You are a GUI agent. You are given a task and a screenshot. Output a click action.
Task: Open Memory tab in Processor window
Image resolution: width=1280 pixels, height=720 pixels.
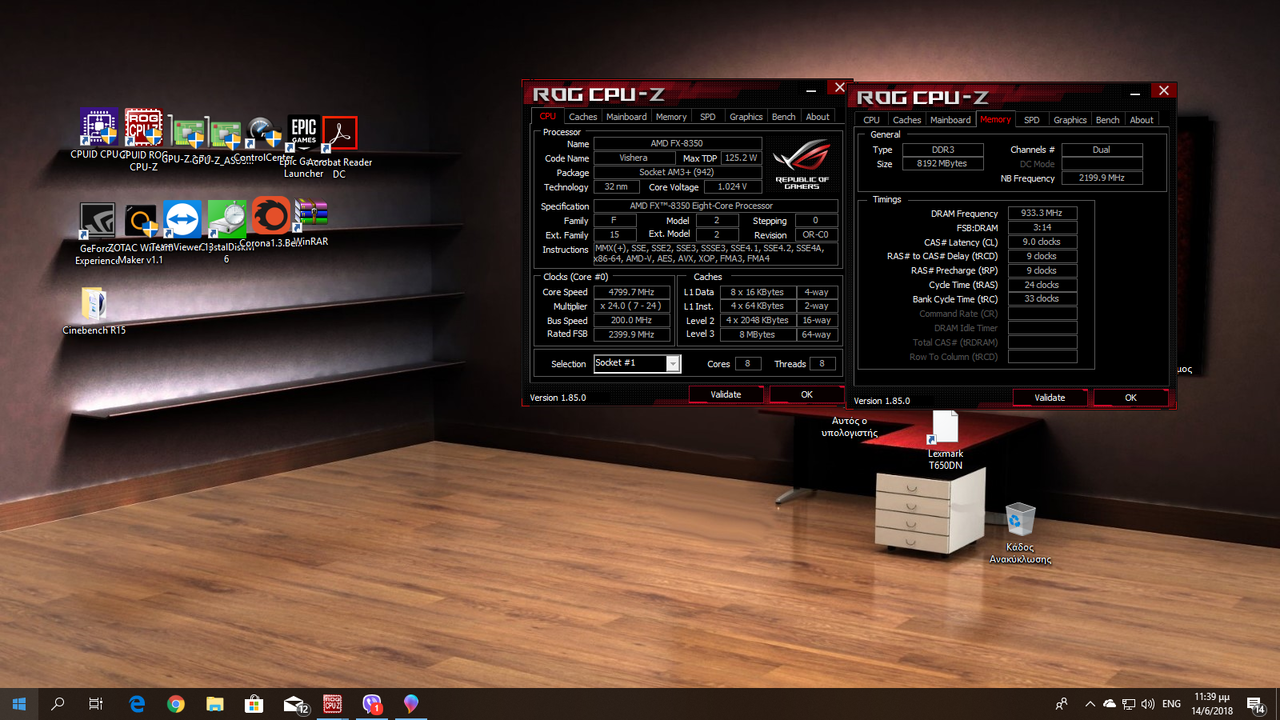click(671, 116)
